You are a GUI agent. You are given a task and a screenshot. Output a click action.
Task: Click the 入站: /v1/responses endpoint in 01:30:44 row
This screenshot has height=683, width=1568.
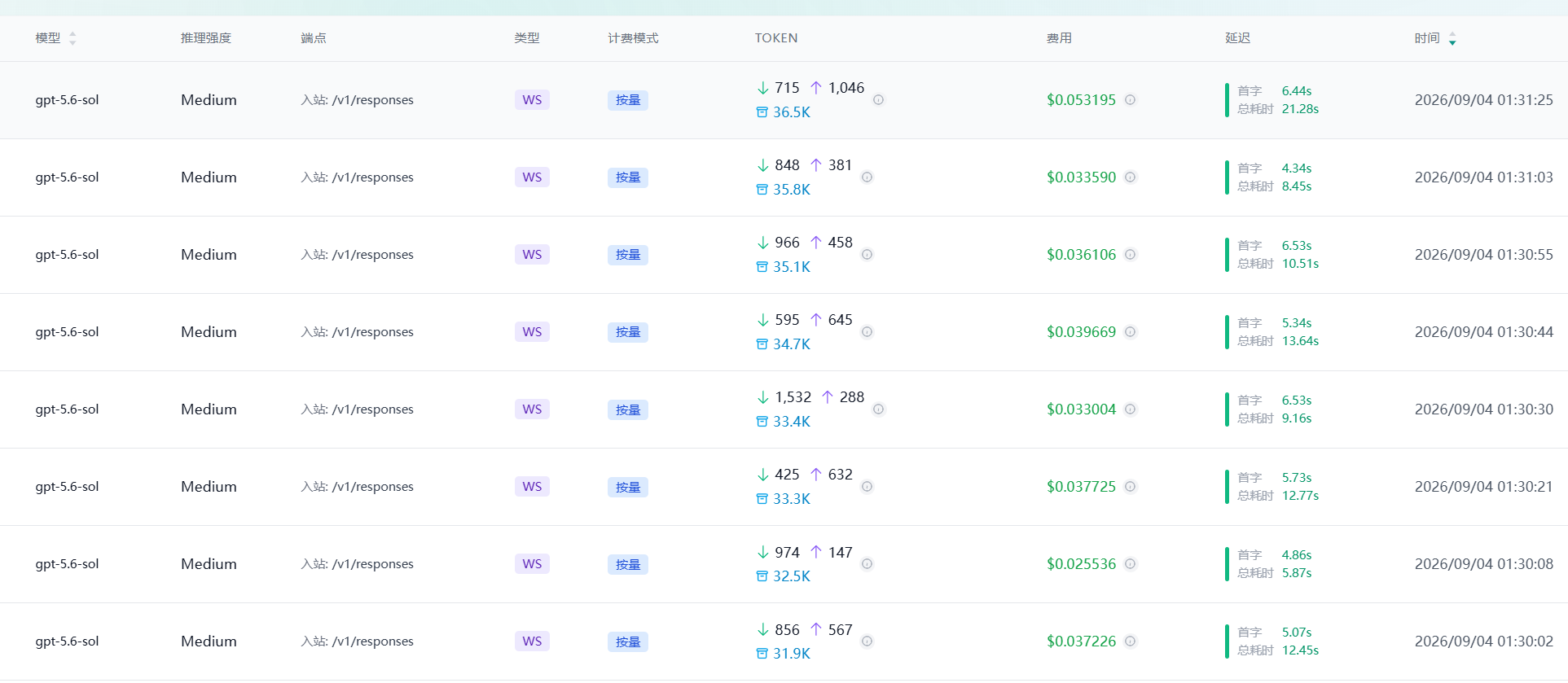pyautogui.click(x=357, y=332)
